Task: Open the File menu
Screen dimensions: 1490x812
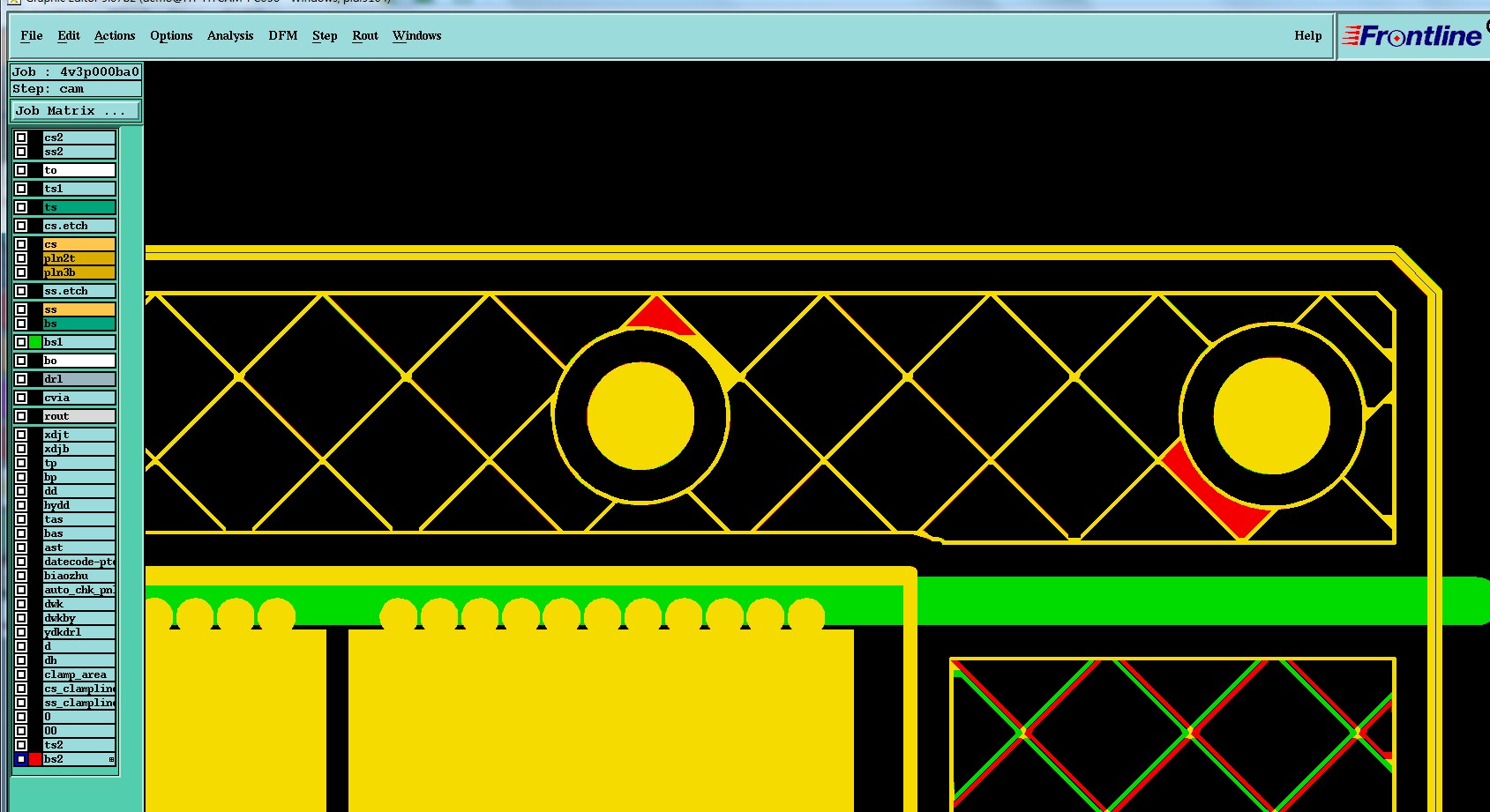Action: pyautogui.click(x=32, y=36)
